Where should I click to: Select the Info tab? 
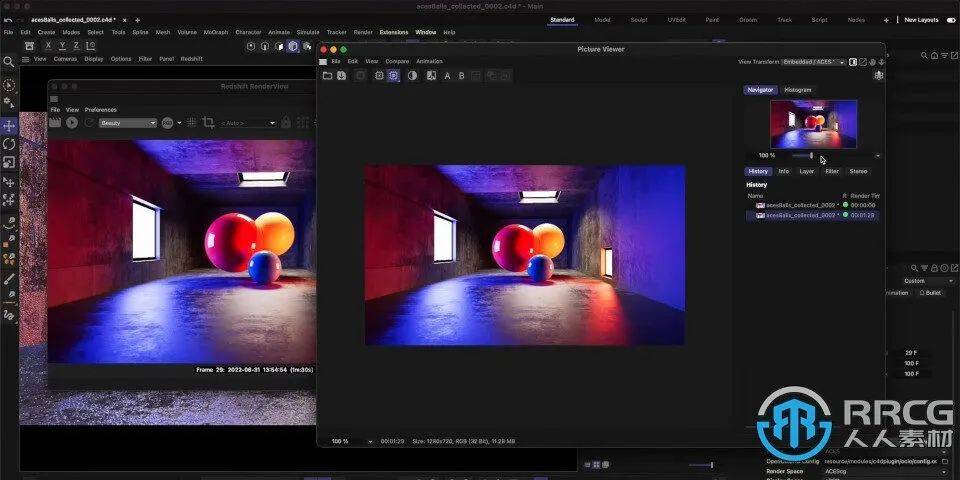[784, 171]
